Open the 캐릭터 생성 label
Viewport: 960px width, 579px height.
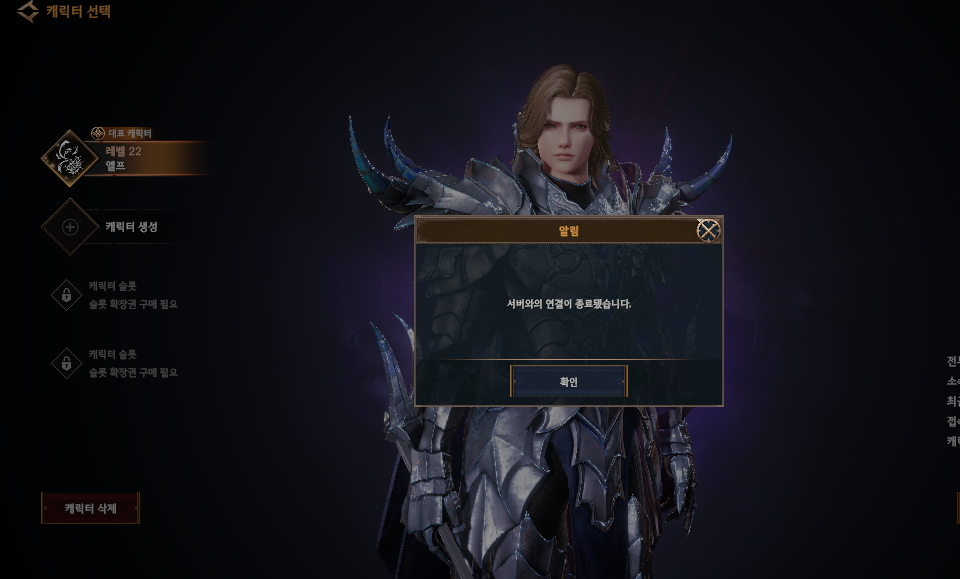click(132, 226)
